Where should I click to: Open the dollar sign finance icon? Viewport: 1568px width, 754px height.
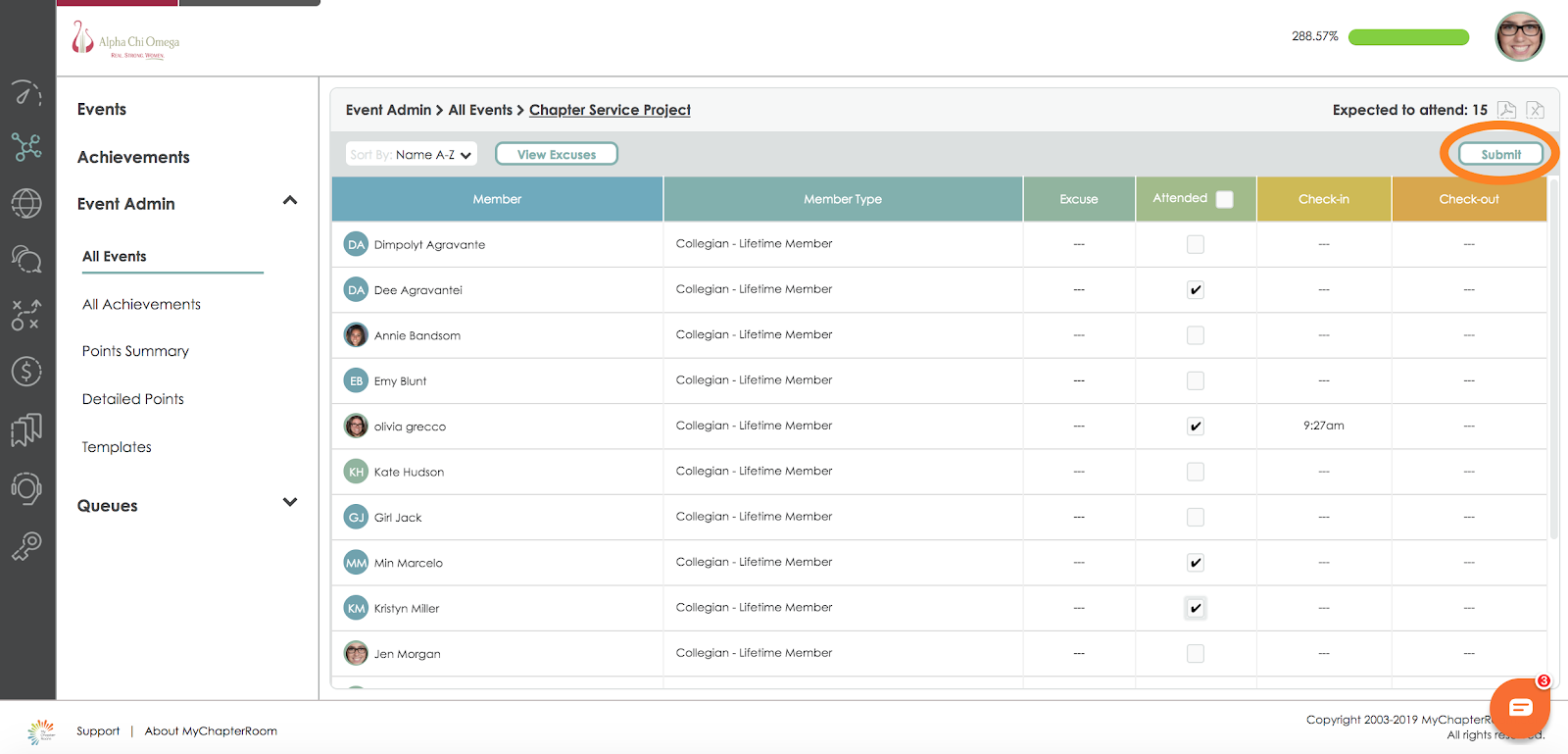(26, 371)
